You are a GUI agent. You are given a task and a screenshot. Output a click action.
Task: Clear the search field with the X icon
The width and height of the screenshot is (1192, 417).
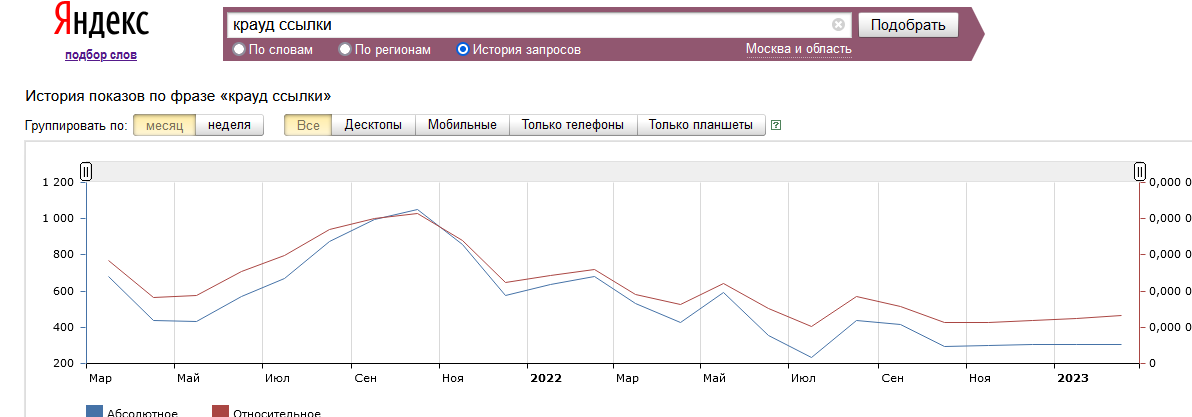(839, 24)
